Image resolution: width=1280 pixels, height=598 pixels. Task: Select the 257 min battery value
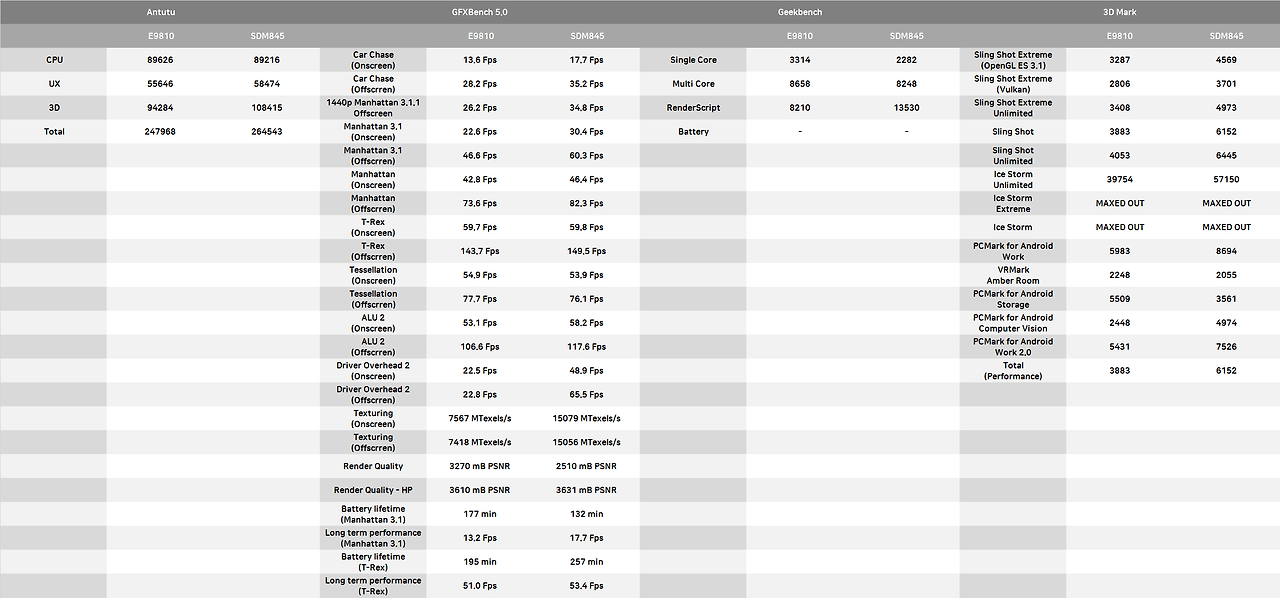click(x=586, y=563)
